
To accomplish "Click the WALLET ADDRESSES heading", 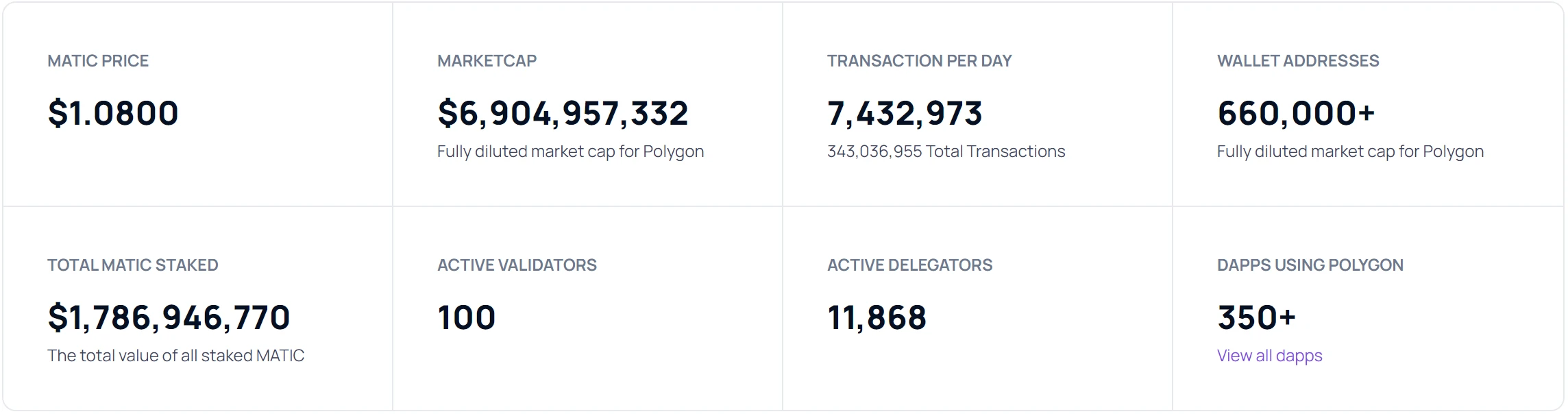I will coord(1298,61).
